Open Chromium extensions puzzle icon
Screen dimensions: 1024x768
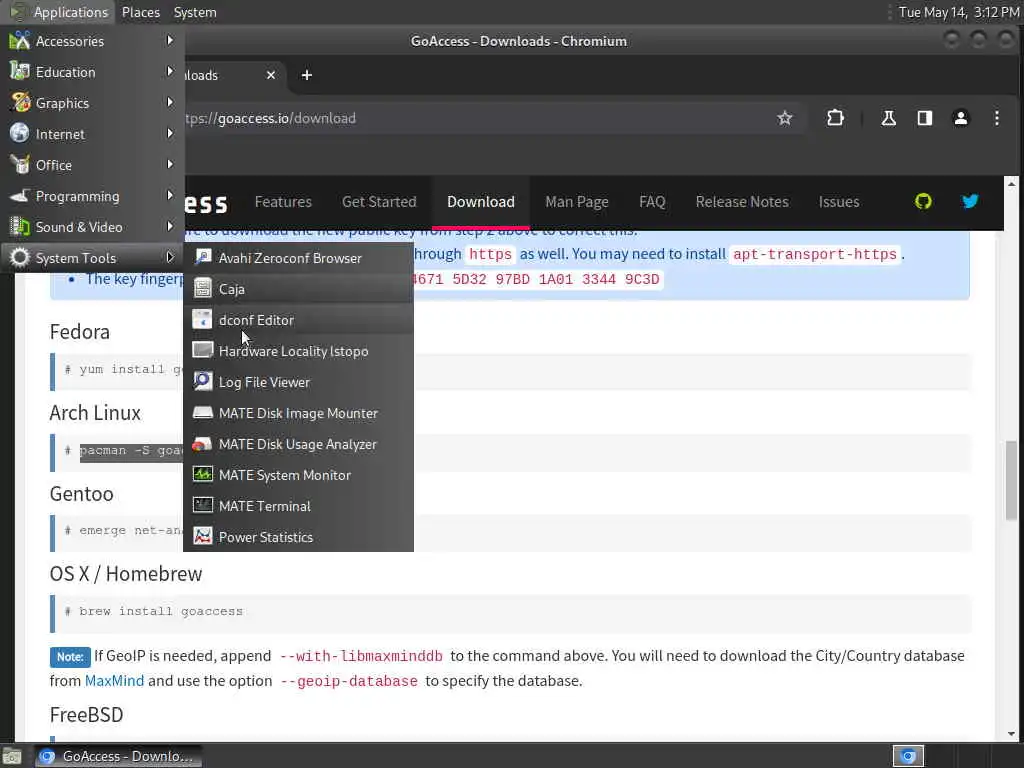pos(835,118)
